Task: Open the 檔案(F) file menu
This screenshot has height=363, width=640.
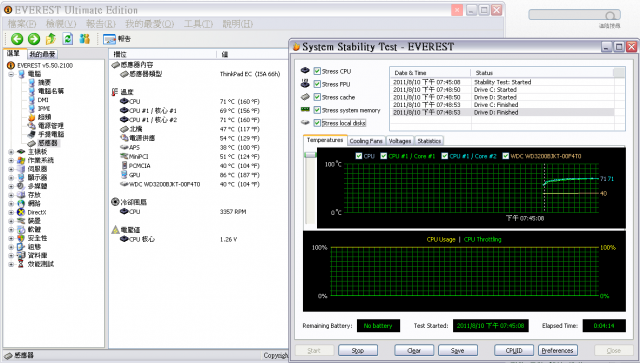Action: click(x=22, y=24)
